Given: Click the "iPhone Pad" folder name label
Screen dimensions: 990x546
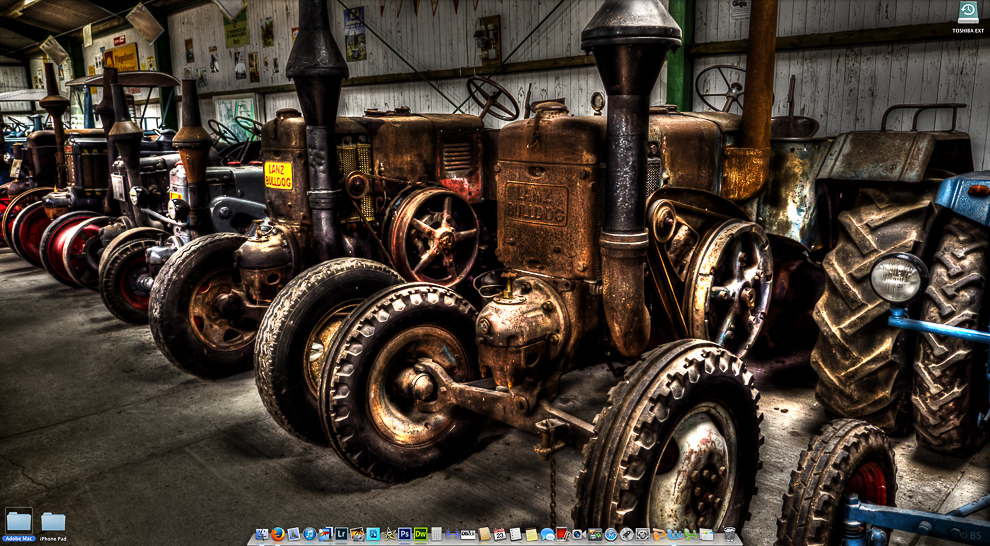Looking at the screenshot, I should tap(53, 538).
